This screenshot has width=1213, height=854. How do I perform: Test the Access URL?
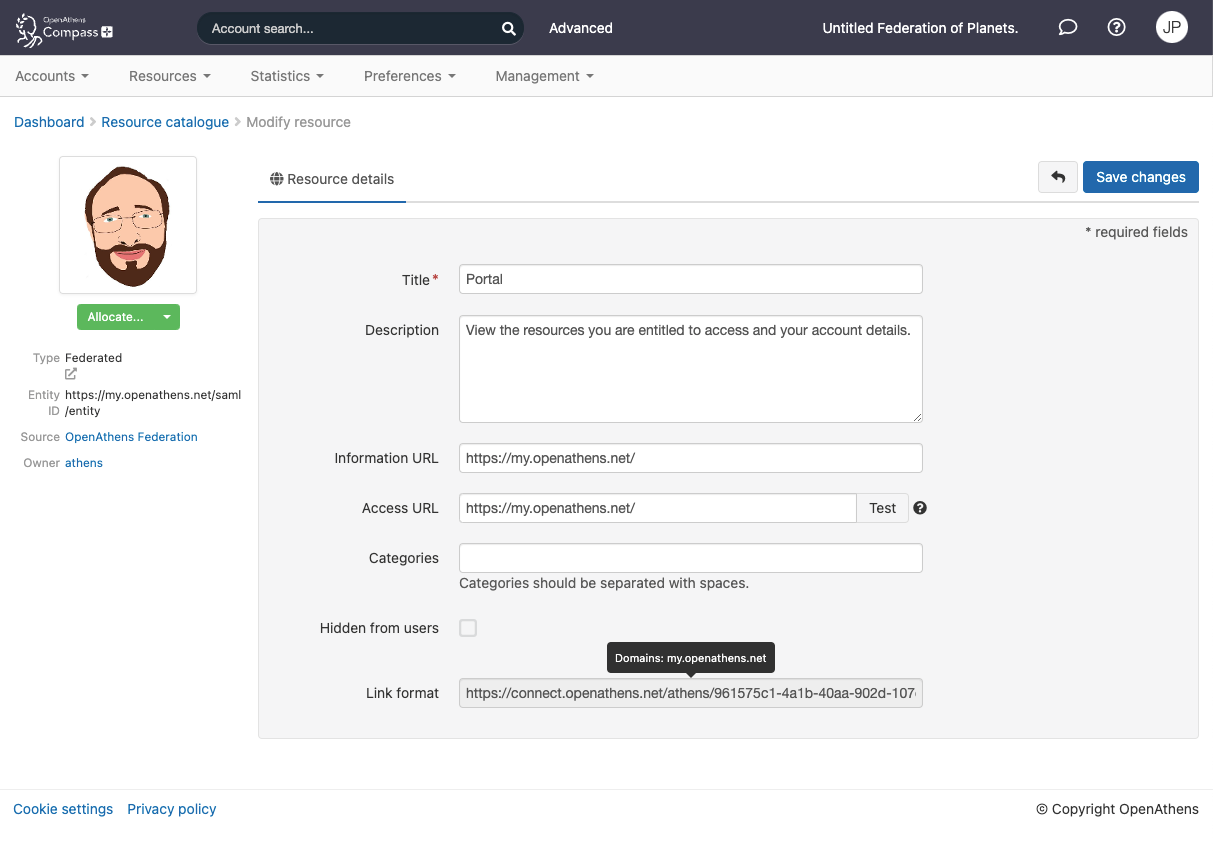[x=882, y=508]
